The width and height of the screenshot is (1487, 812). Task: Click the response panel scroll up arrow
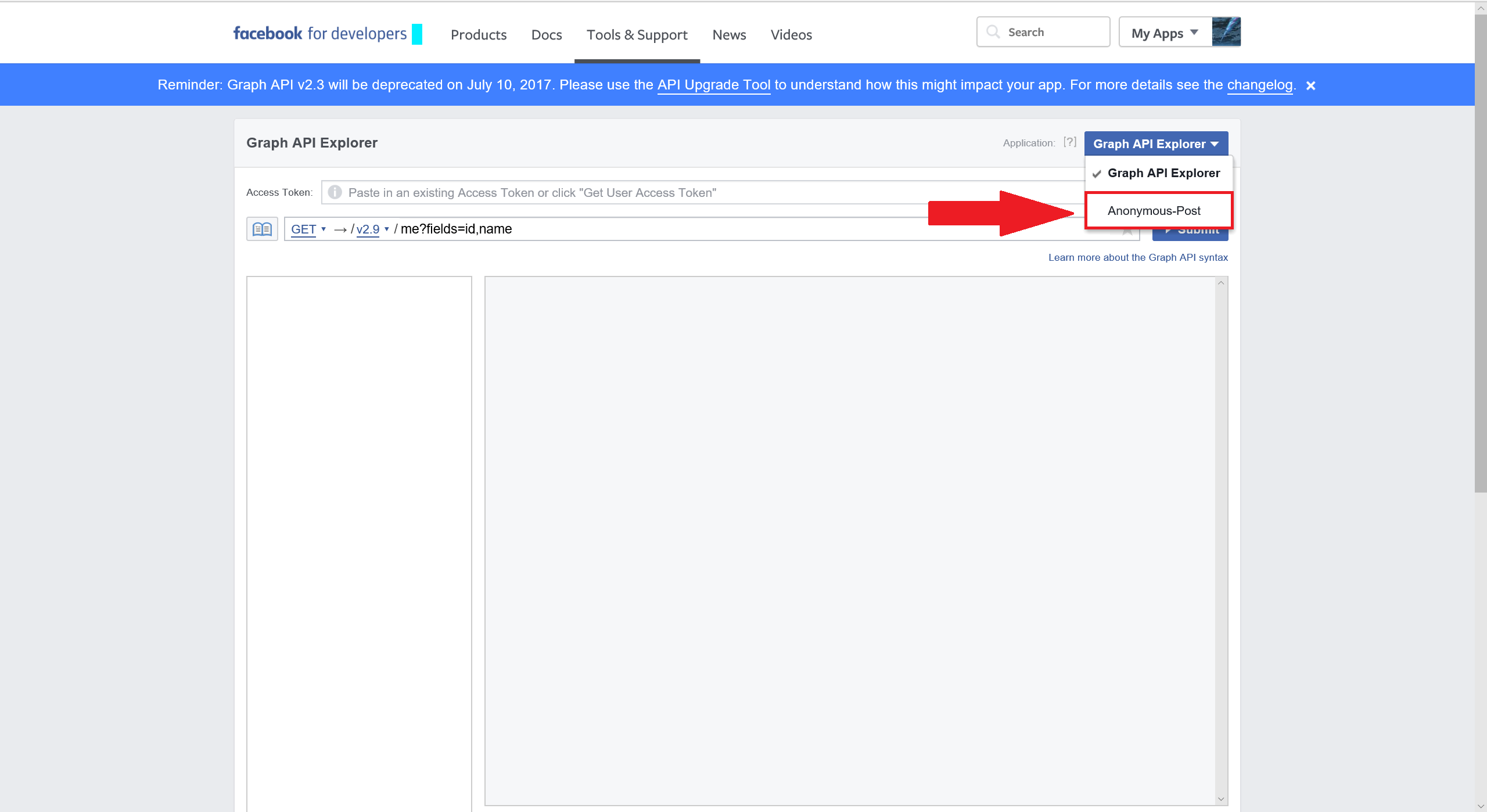point(1221,283)
